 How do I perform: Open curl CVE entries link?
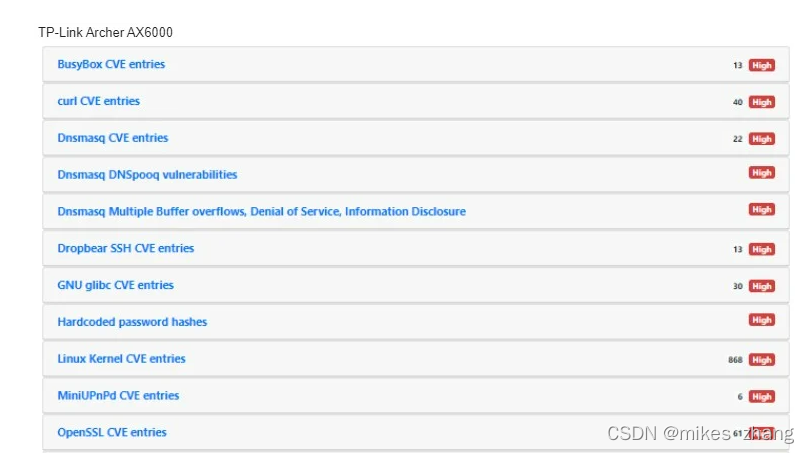click(x=99, y=101)
